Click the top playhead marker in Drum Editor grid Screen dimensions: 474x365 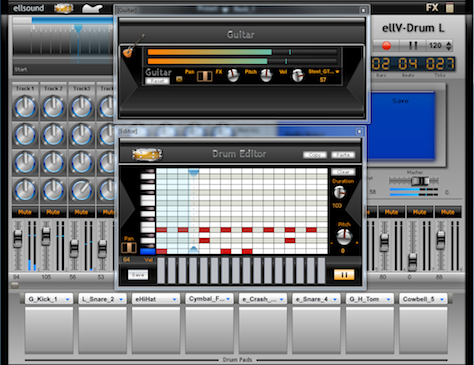point(194,173)
